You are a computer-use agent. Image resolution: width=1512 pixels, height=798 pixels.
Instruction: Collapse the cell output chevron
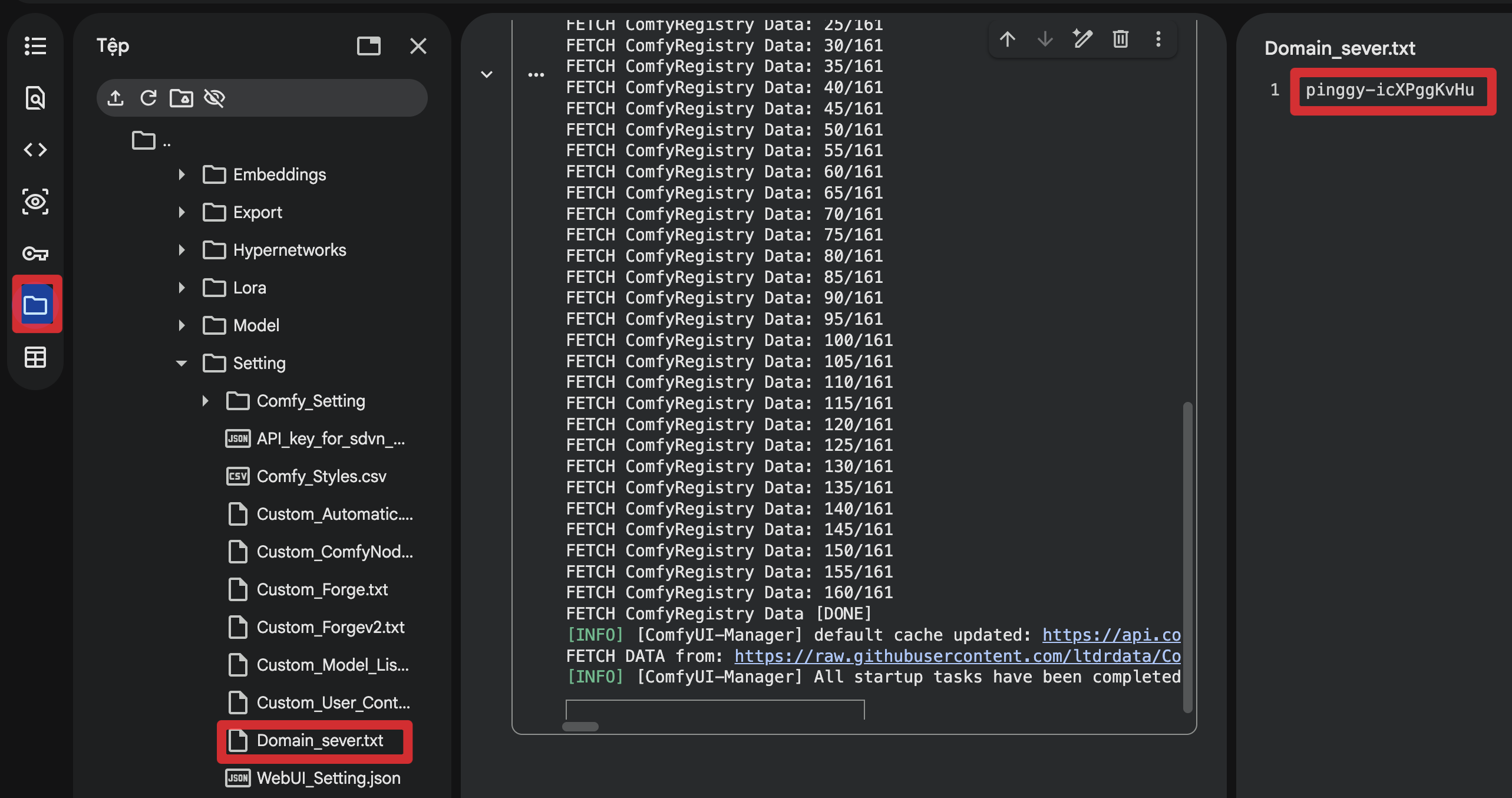487,75
